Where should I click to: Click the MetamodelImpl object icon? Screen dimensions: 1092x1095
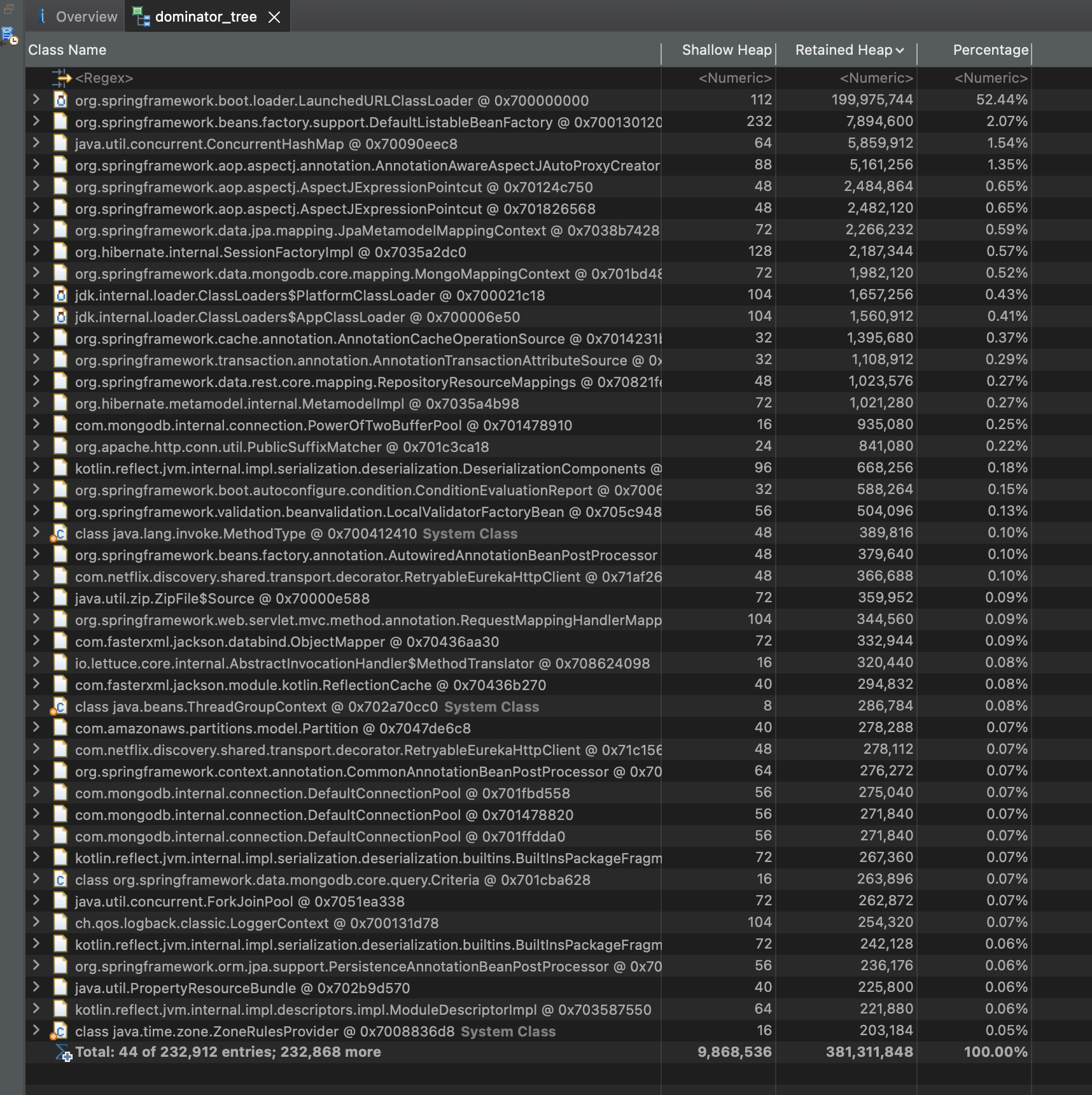point(60,403)
